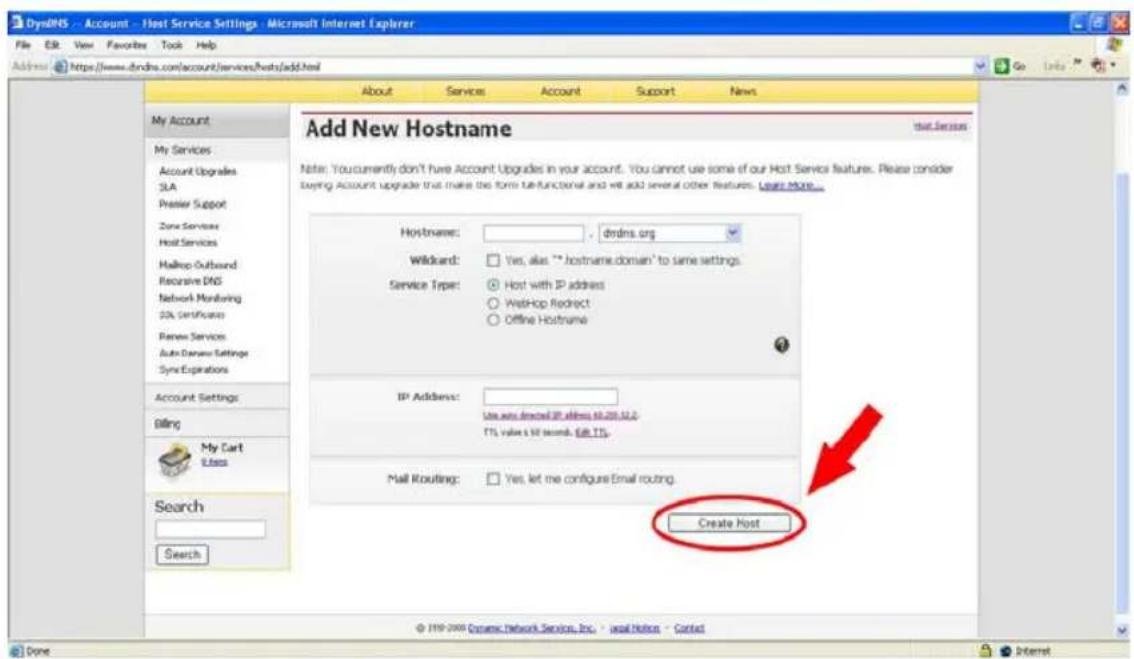Open MailHop Outbound sidebar link
Screen dimensions: 1134x659
(x=197, y=265)
